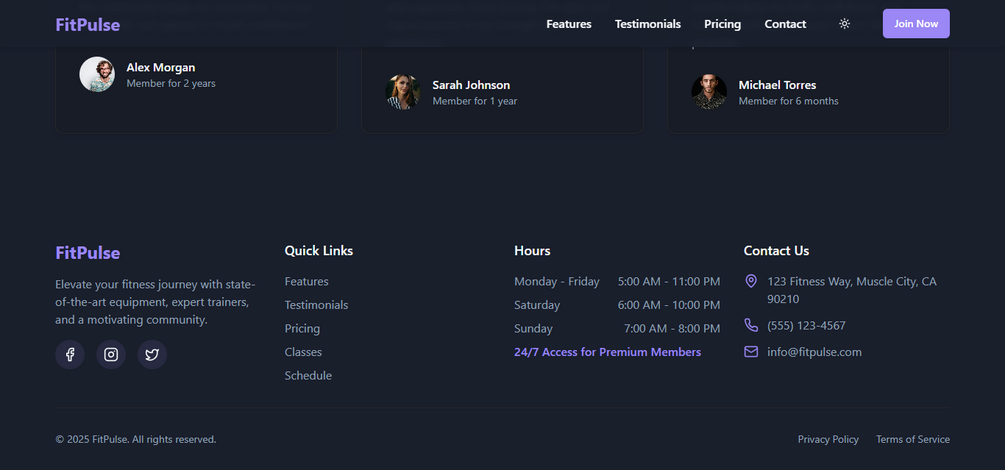Click the location pin icon
This screenshot has width=1005, height=470.
pos(751,281)
